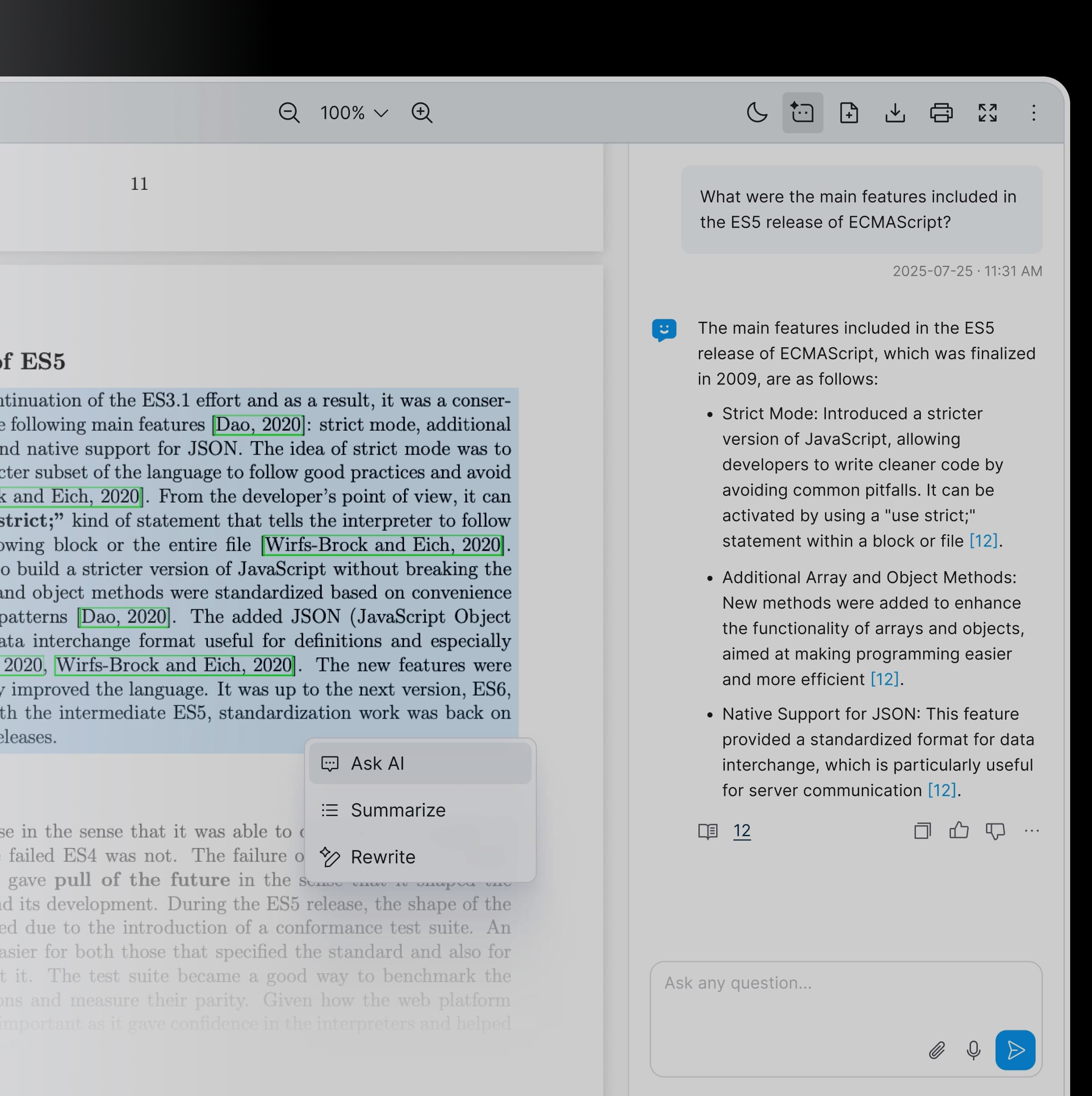Open the sources book icon
Viewport: 1092px width, 1096px height.
708,831
